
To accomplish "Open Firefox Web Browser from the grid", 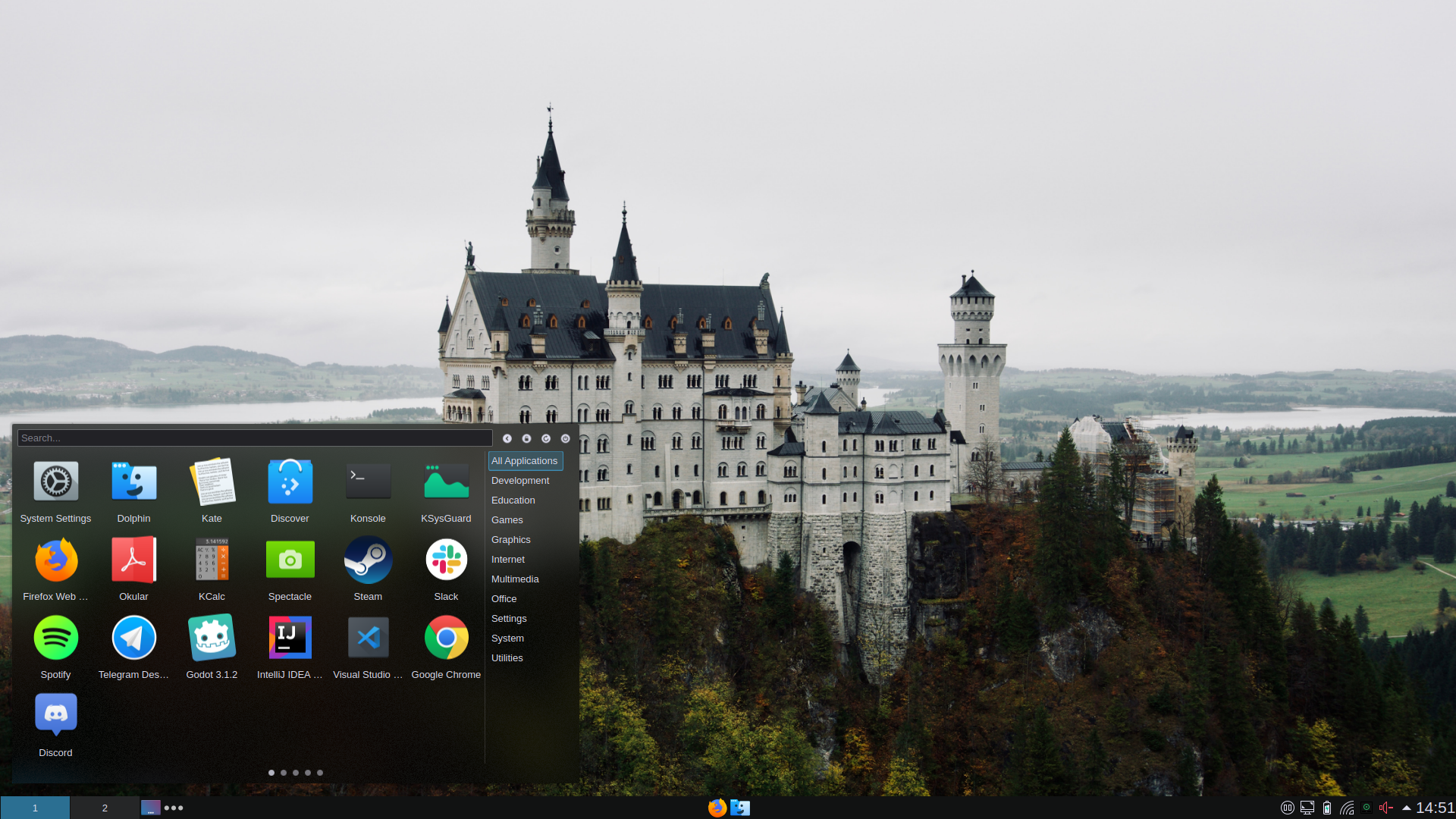I will (55, 569).
